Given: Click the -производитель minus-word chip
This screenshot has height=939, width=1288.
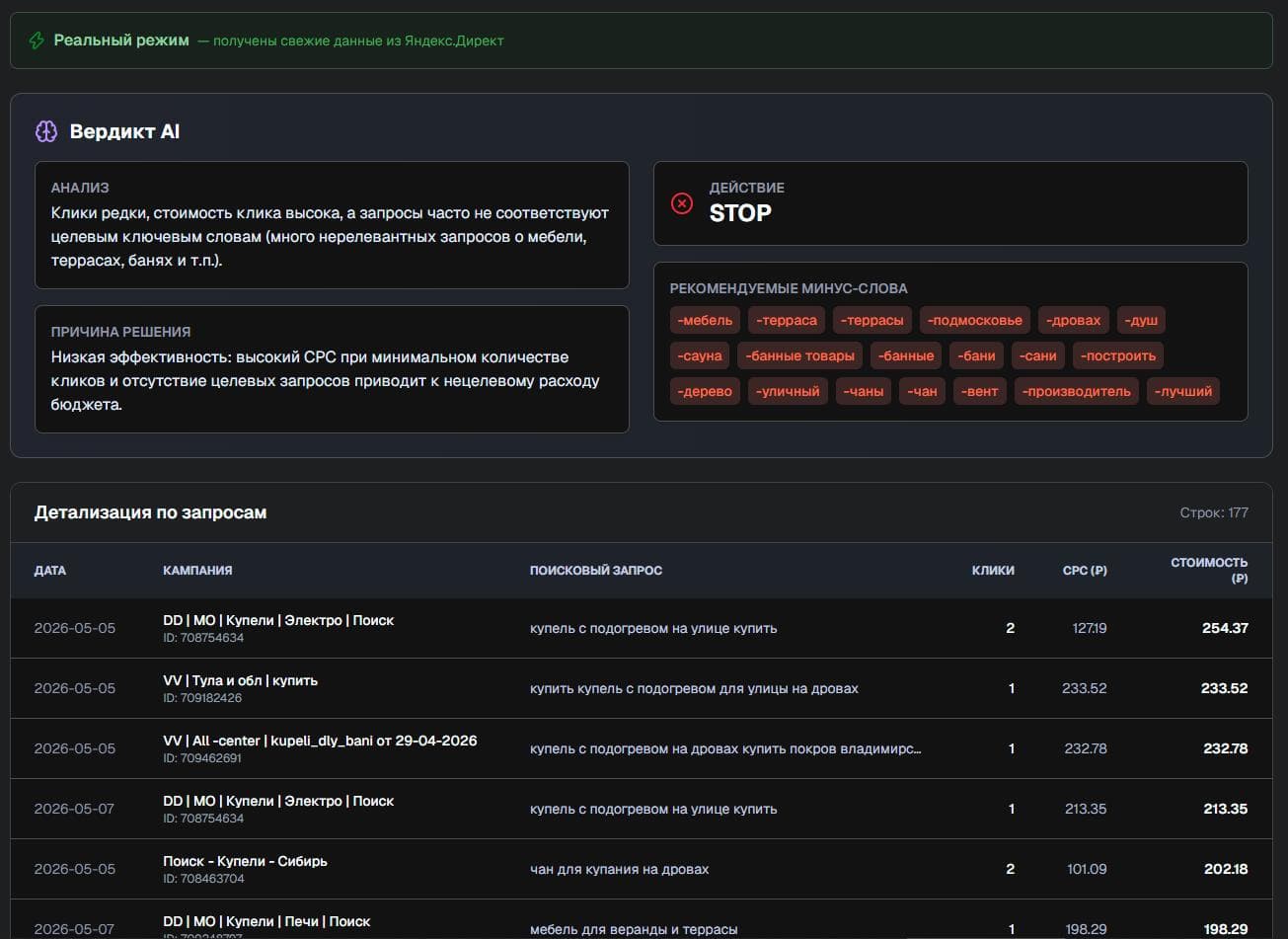Looking at the screenshot, I should coord(1077,391).
